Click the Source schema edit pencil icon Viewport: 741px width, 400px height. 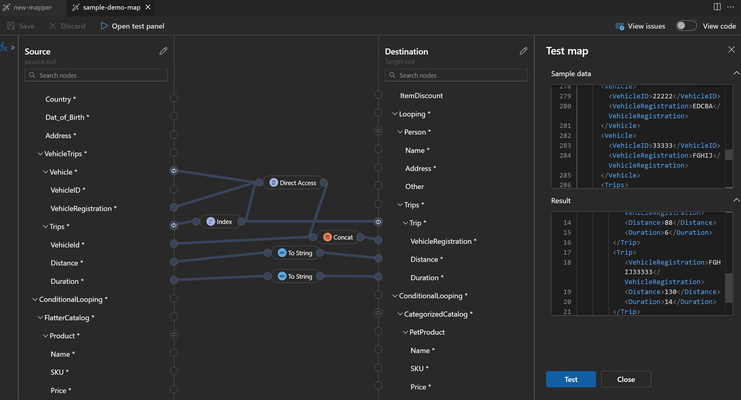coord(164,51)
